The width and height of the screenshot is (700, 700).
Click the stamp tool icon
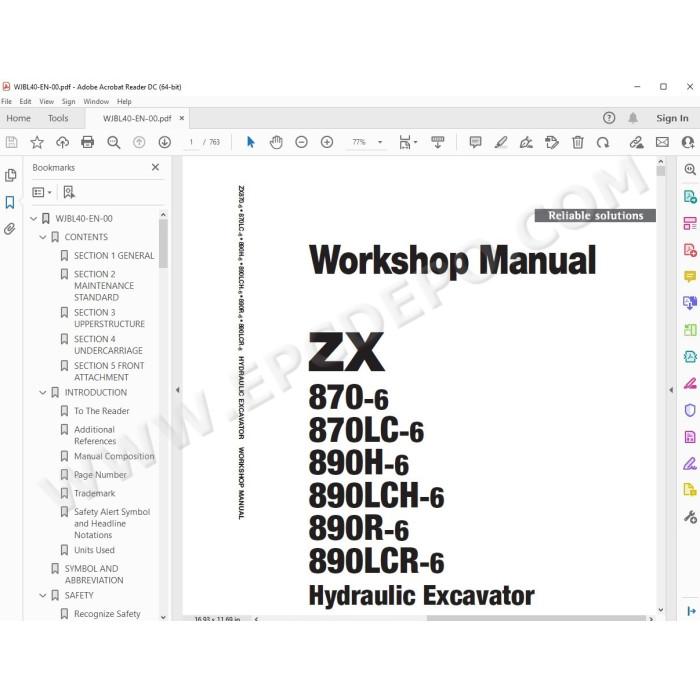coord(552,142)
